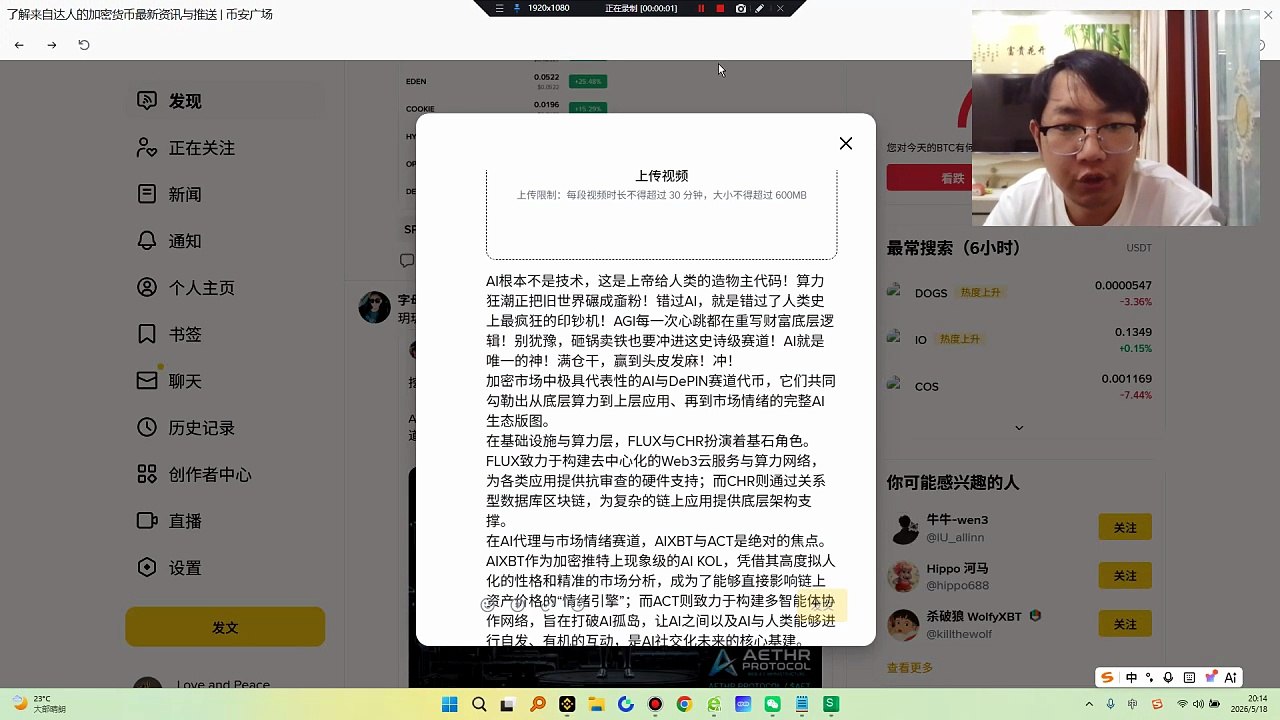The height and width of the screenshot is (720, 1280).
Task: Select COS in the most-searched list
Action: 1019,386
